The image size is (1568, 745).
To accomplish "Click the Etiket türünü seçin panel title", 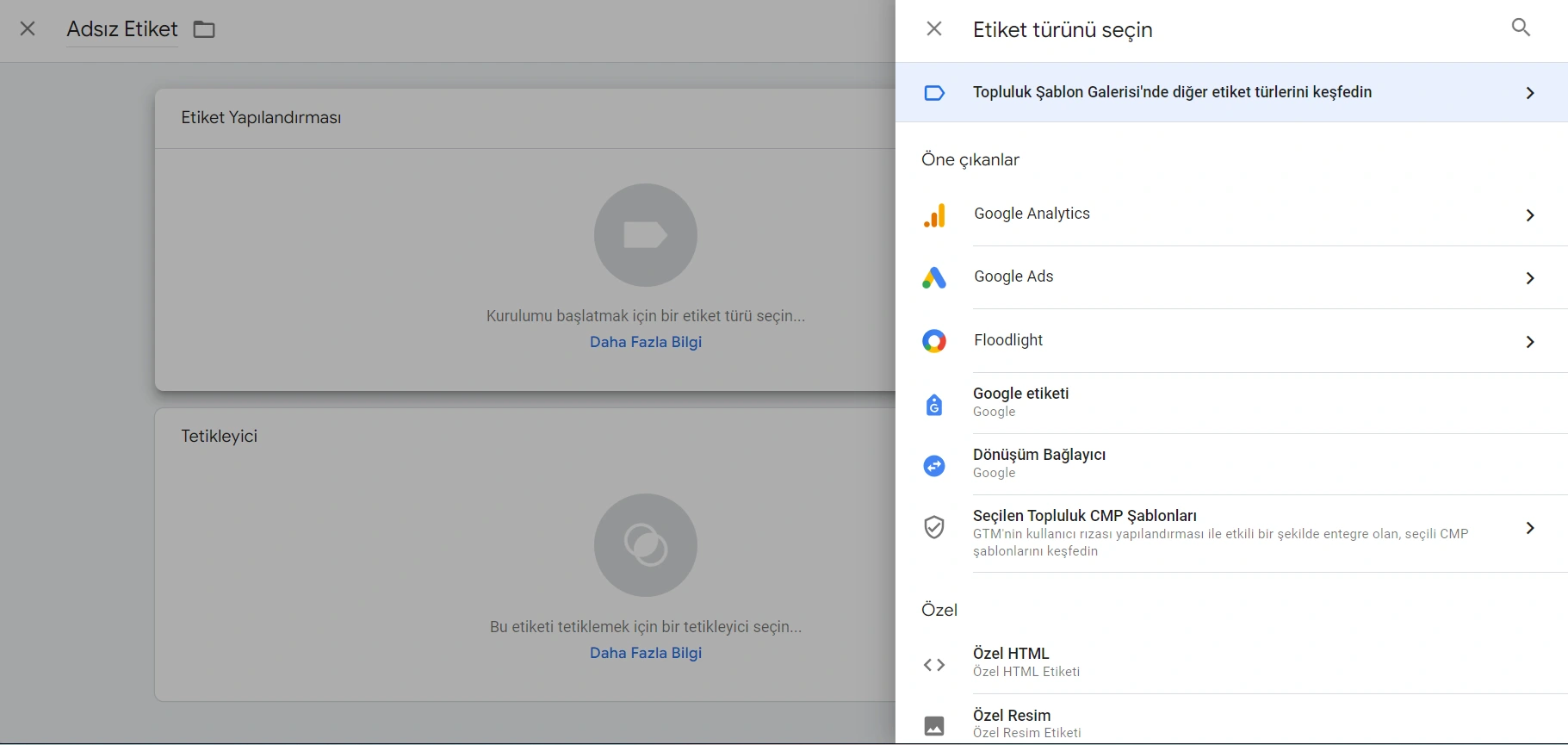I will coord(1063,30).
